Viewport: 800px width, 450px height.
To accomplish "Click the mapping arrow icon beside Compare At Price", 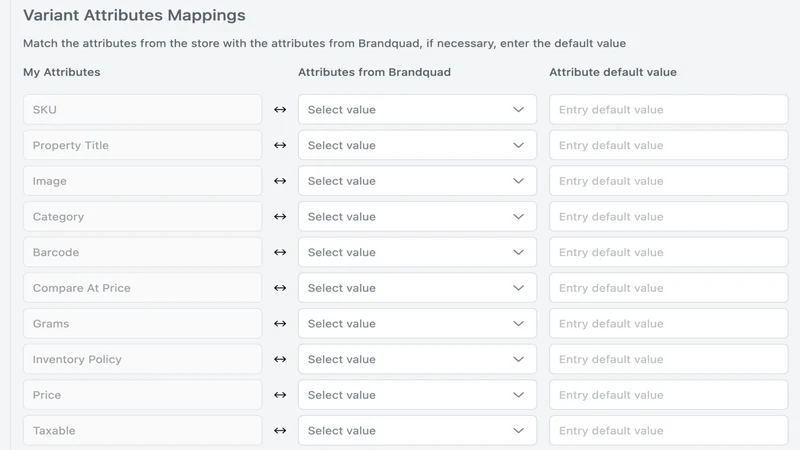I will (280, 288).
